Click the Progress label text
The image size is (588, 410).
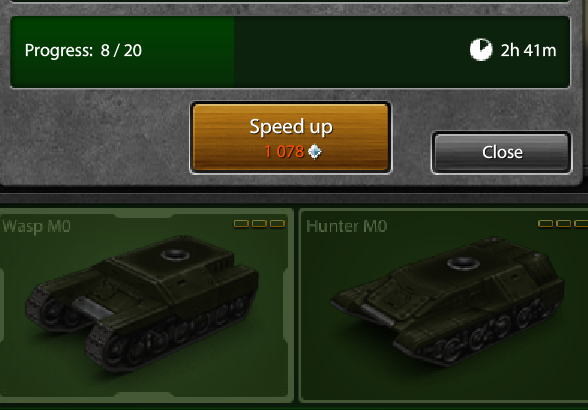pyautogui.click(x=58, y=50)
